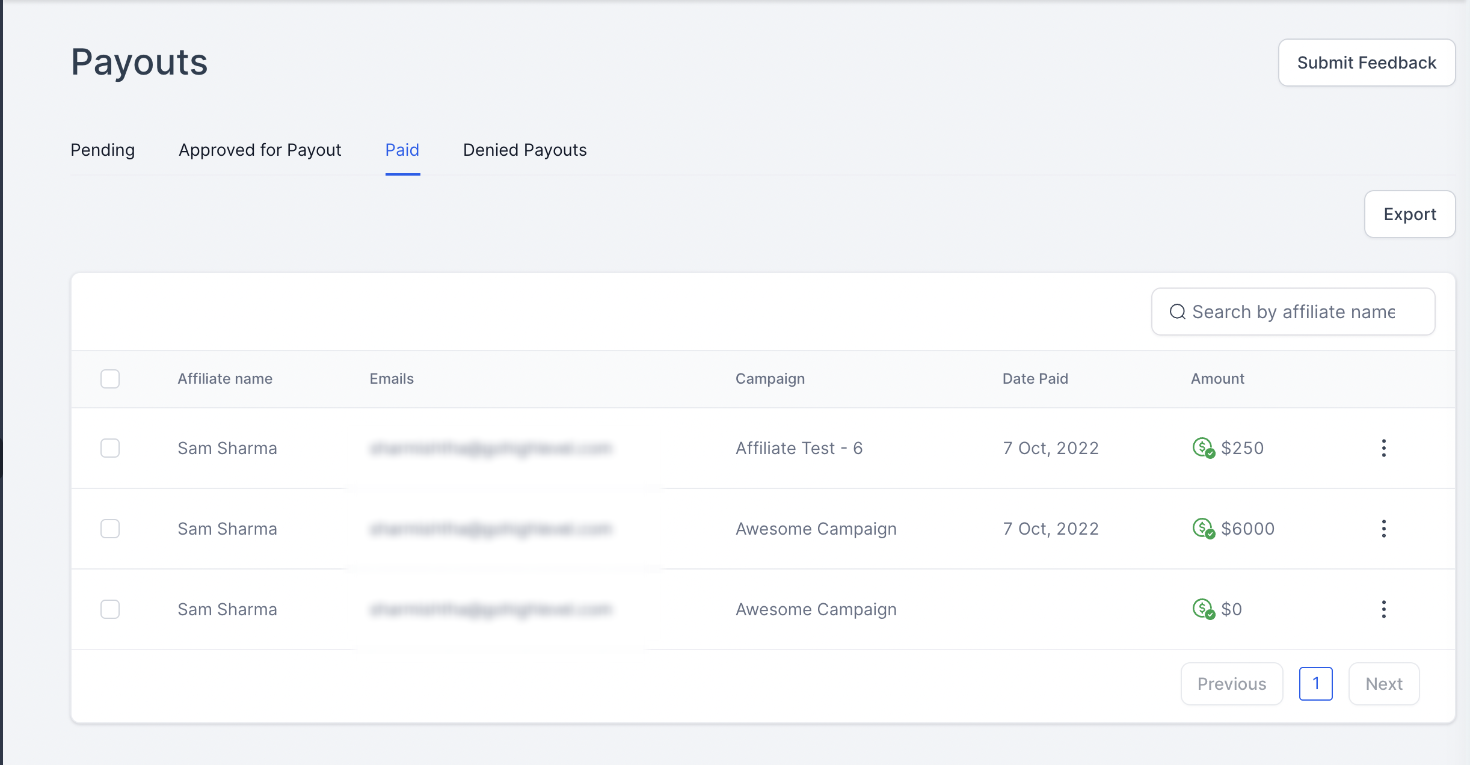Screen dimensions: 1470x765
Task: Open the three-dot menu for the $250 payout
Action: point(1384,448)
